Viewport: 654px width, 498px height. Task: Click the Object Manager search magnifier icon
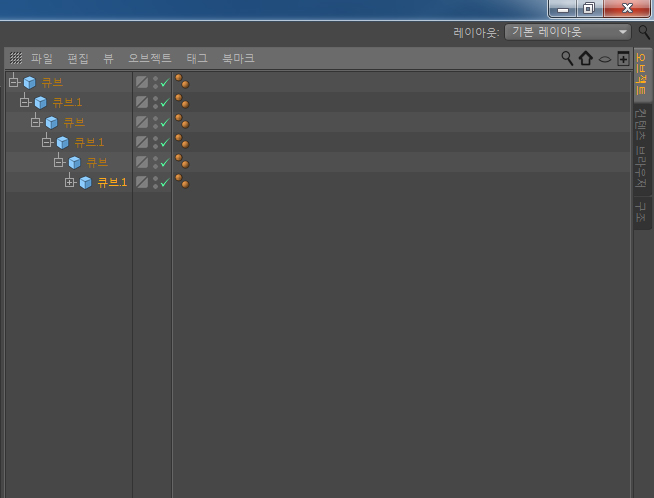click(x=567, y=58)
